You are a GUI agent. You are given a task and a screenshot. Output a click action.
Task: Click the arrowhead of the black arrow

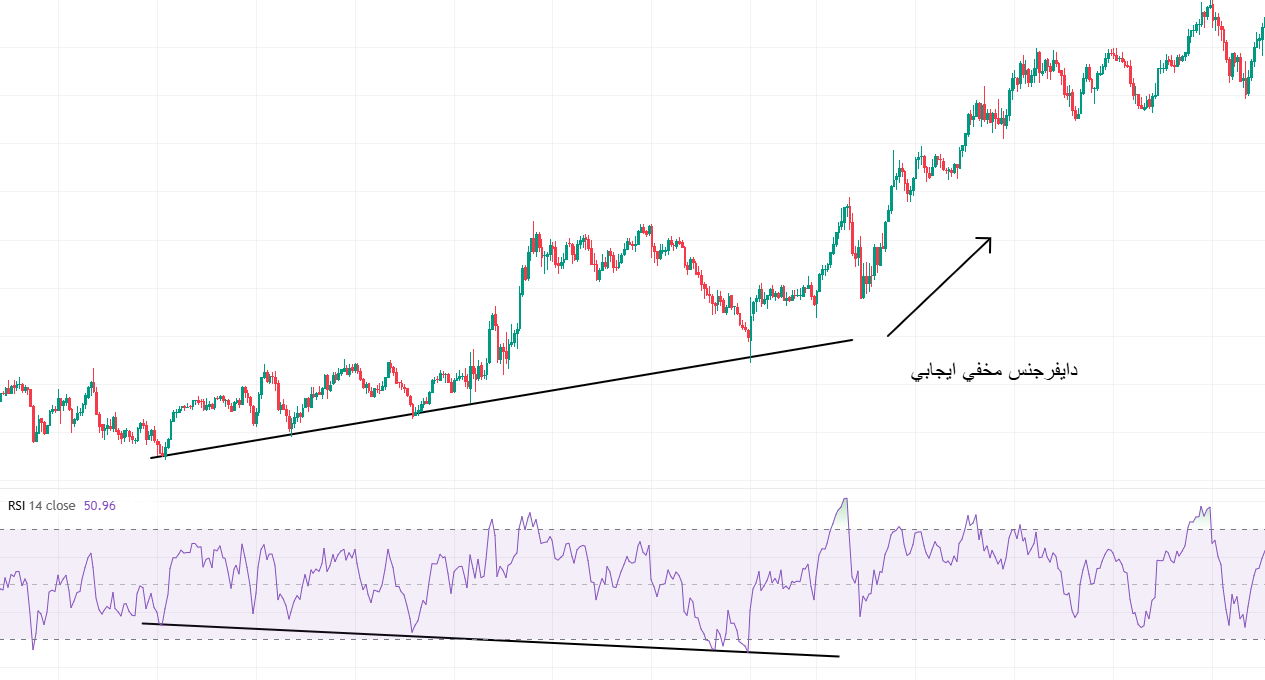coord(988,239)
